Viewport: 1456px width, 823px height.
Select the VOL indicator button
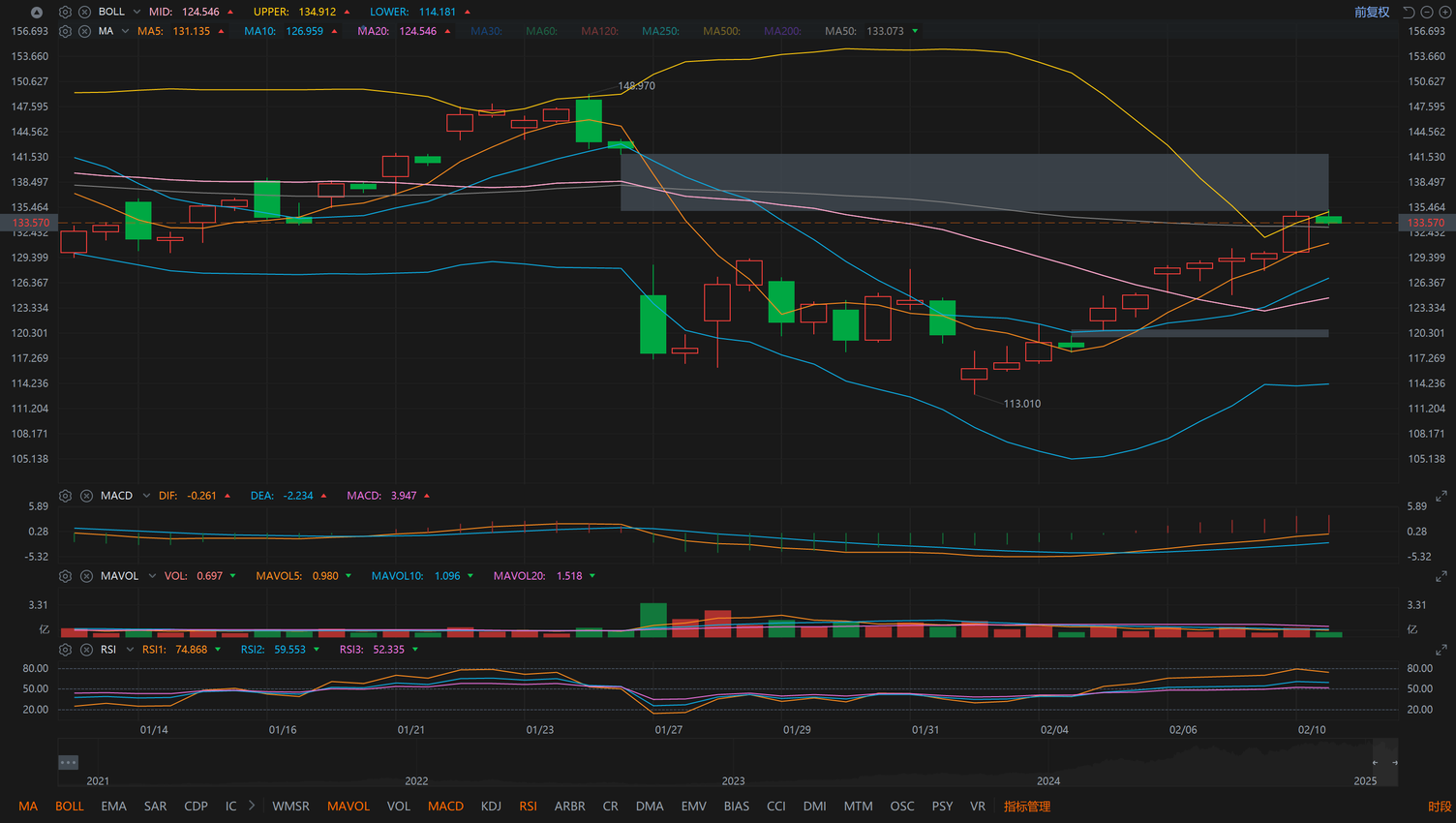399,806
